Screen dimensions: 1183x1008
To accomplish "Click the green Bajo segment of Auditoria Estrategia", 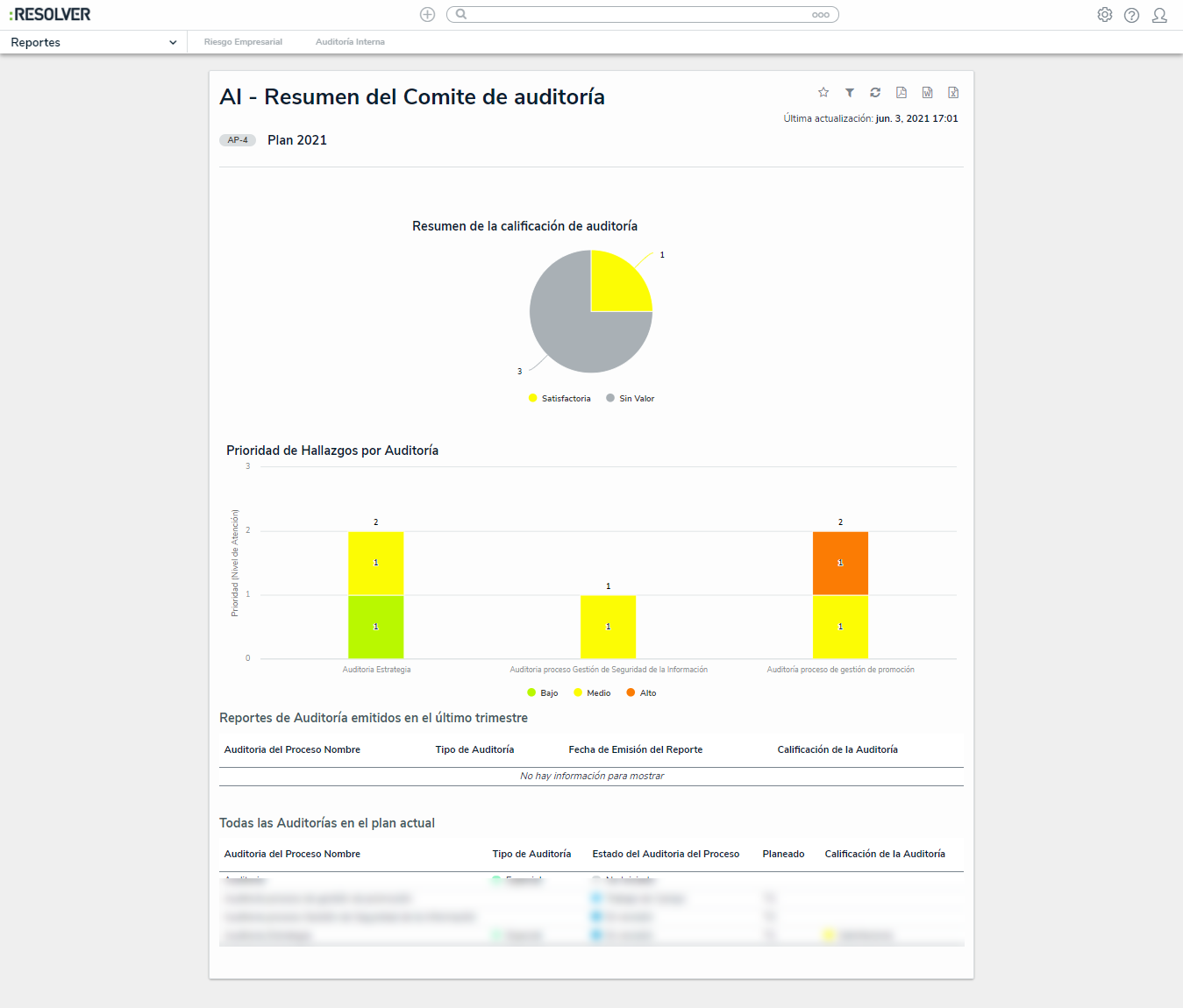I will point(375,627).
